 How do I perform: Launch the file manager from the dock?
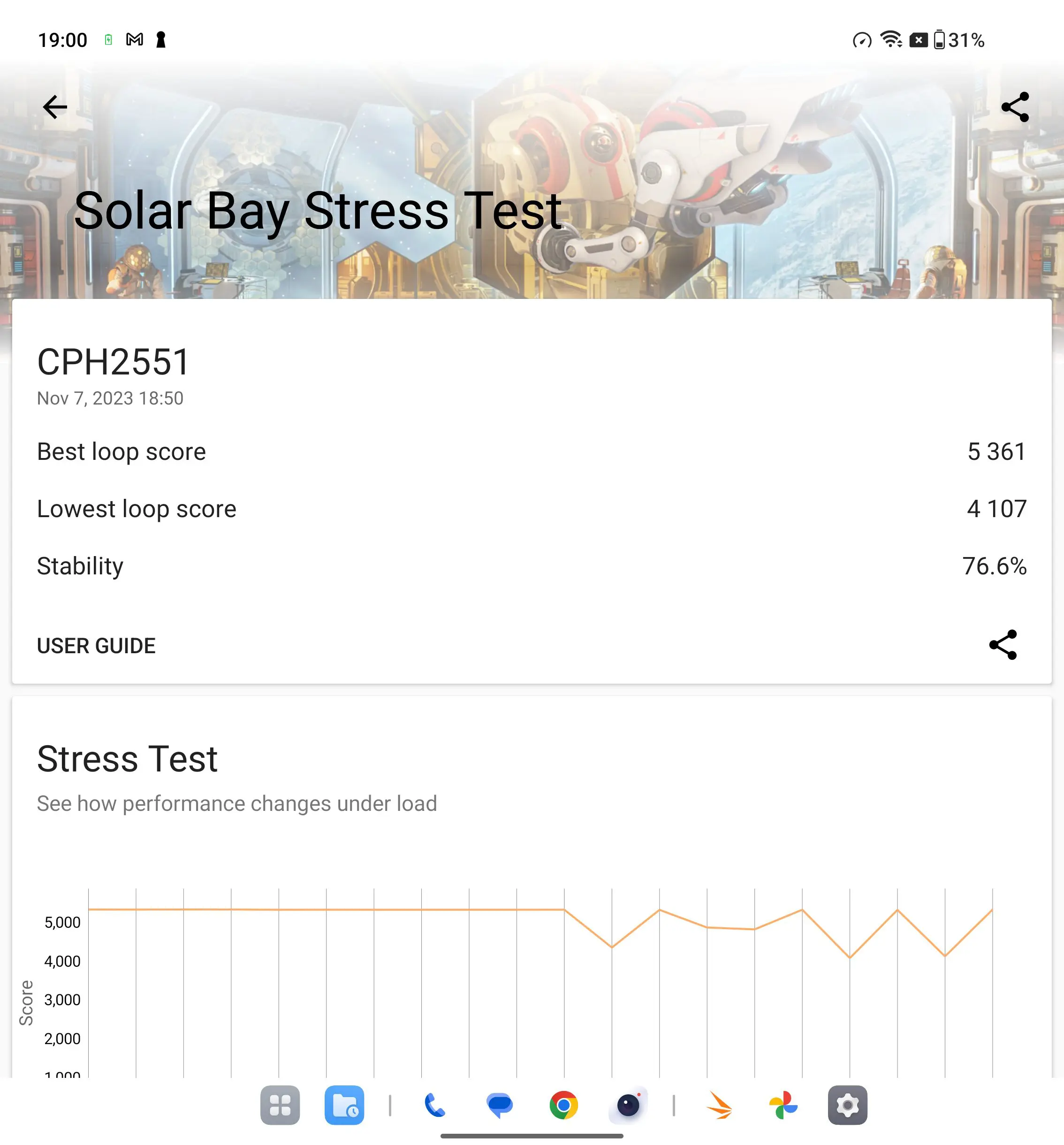pos(344,1105)
